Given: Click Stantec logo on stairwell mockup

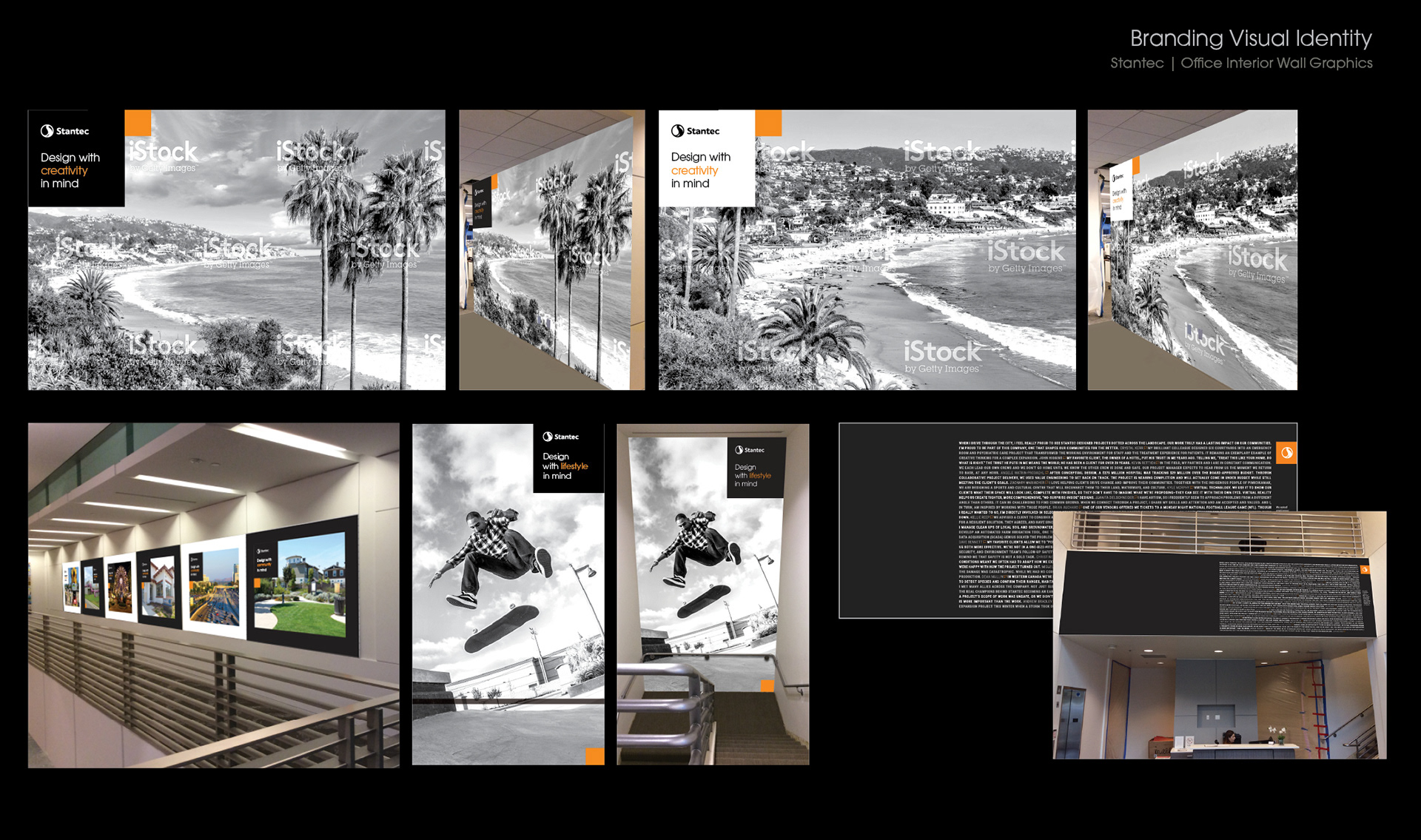Looking at the screenshot, I should tap(750, 450).
